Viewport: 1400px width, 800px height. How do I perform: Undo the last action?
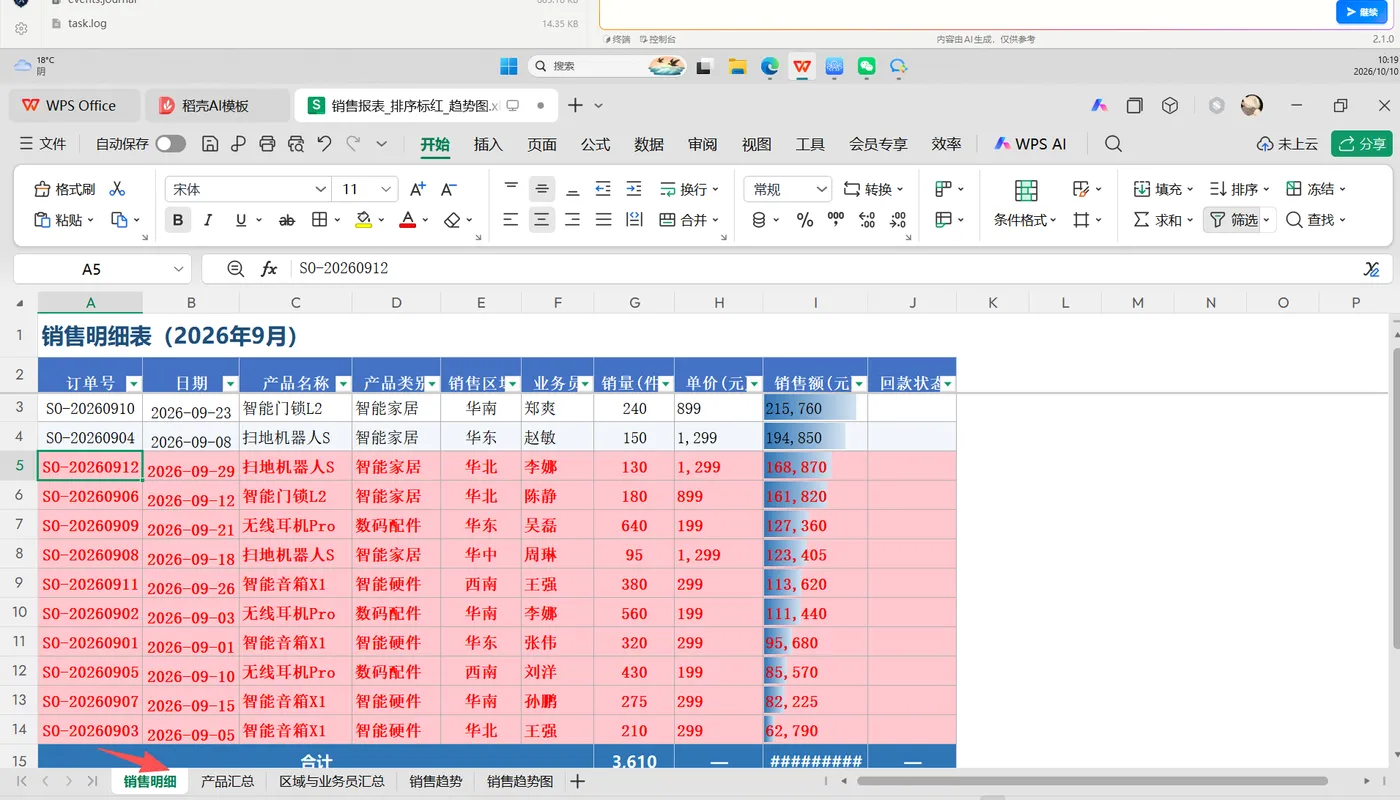tap(324, 144)
